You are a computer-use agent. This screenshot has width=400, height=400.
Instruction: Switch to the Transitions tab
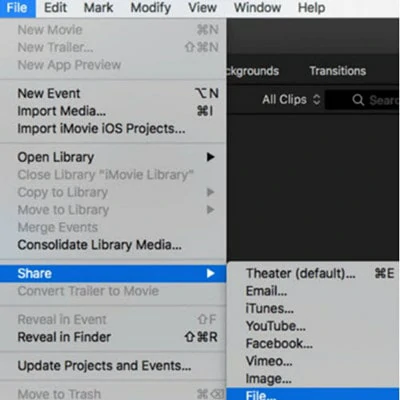338,71
